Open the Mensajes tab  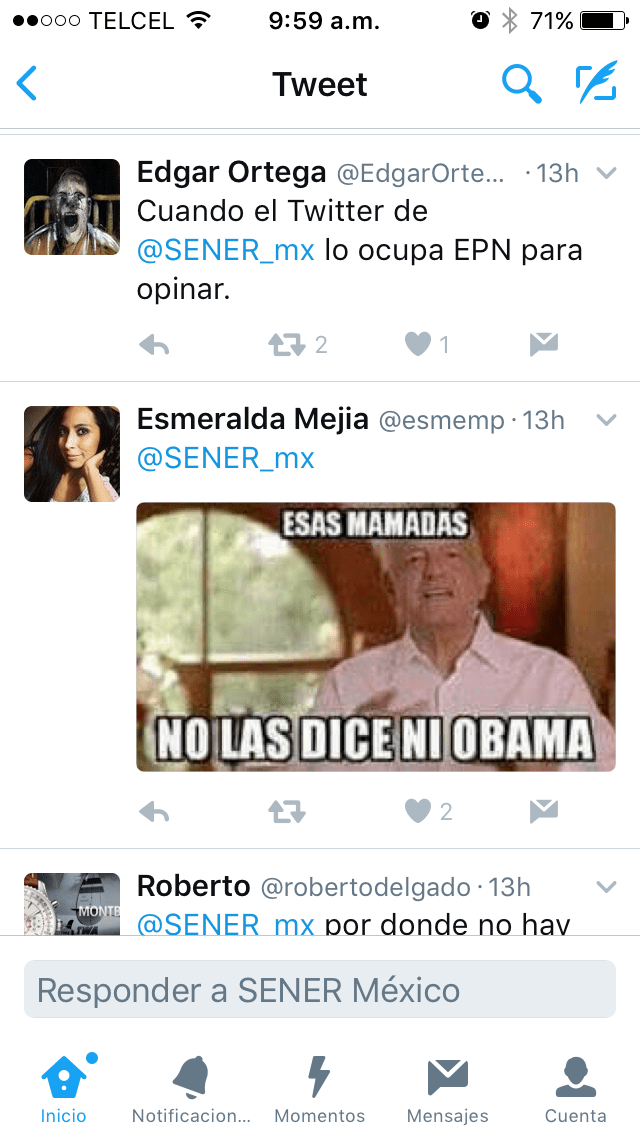tap(447, 1087)
